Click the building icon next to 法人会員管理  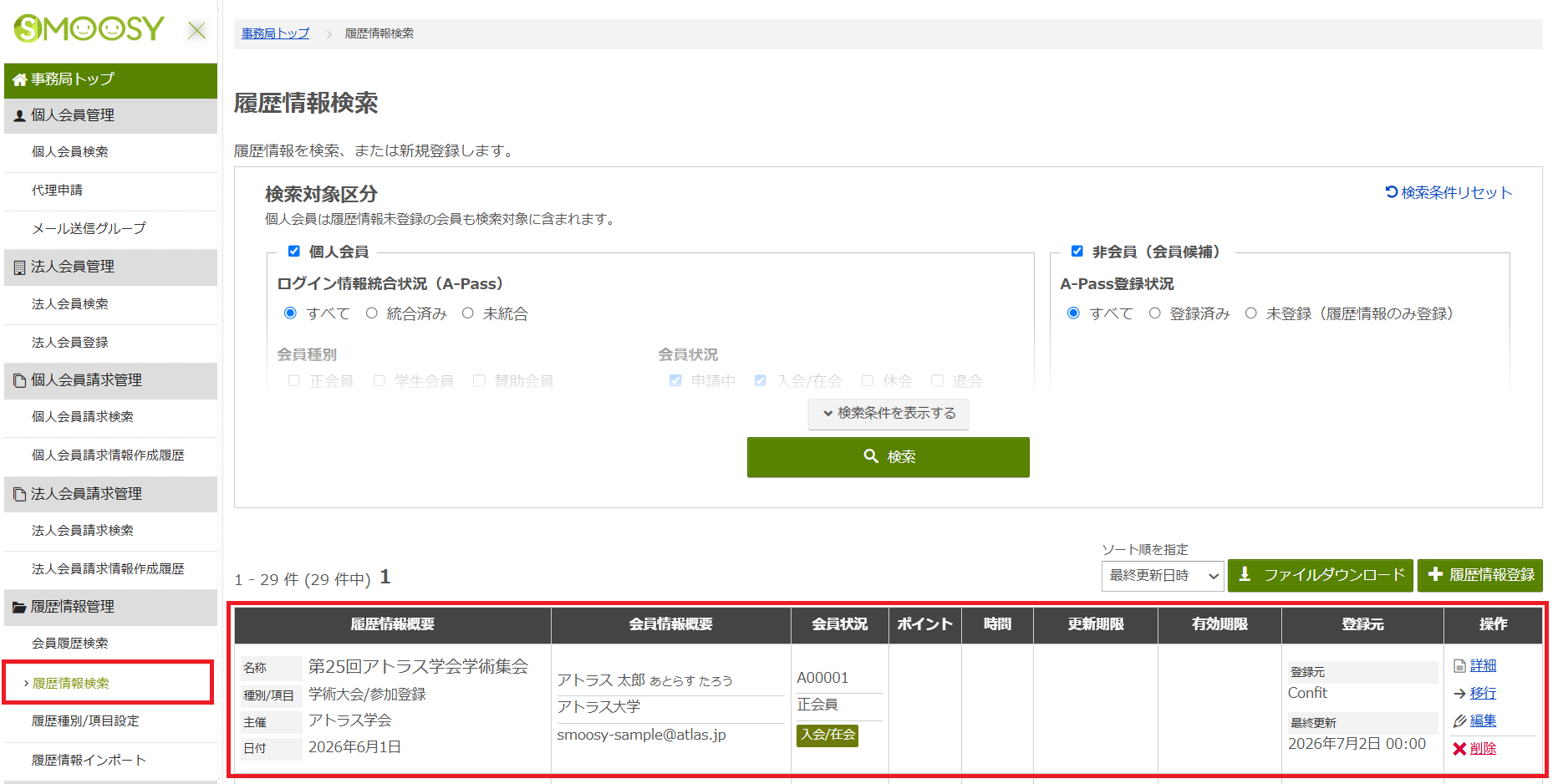pyautogui.click(x=20, y=267)
